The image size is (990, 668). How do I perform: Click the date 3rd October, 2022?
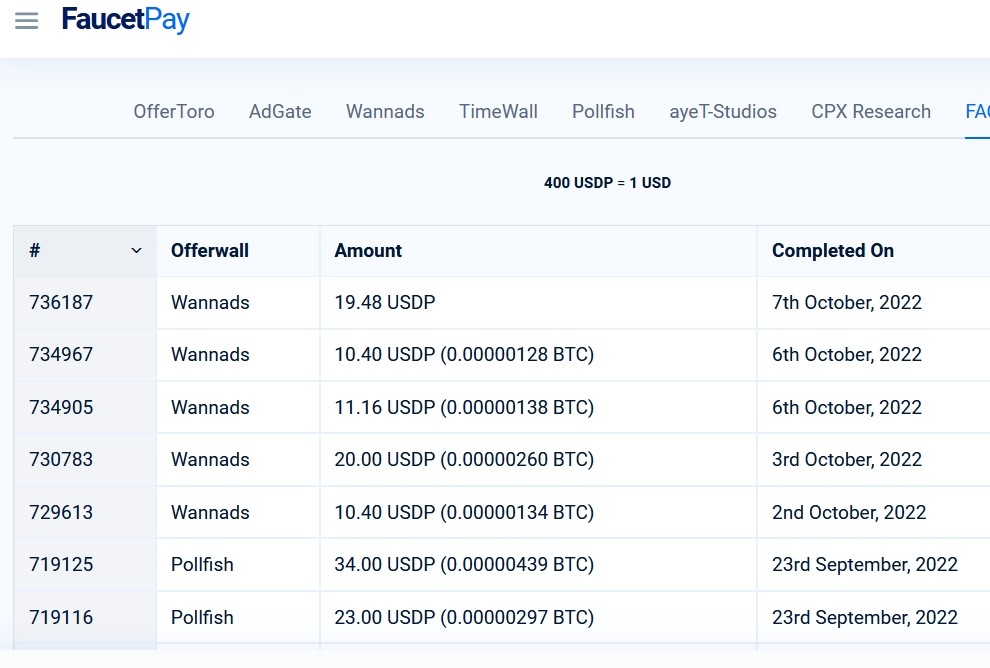(847, 459)
